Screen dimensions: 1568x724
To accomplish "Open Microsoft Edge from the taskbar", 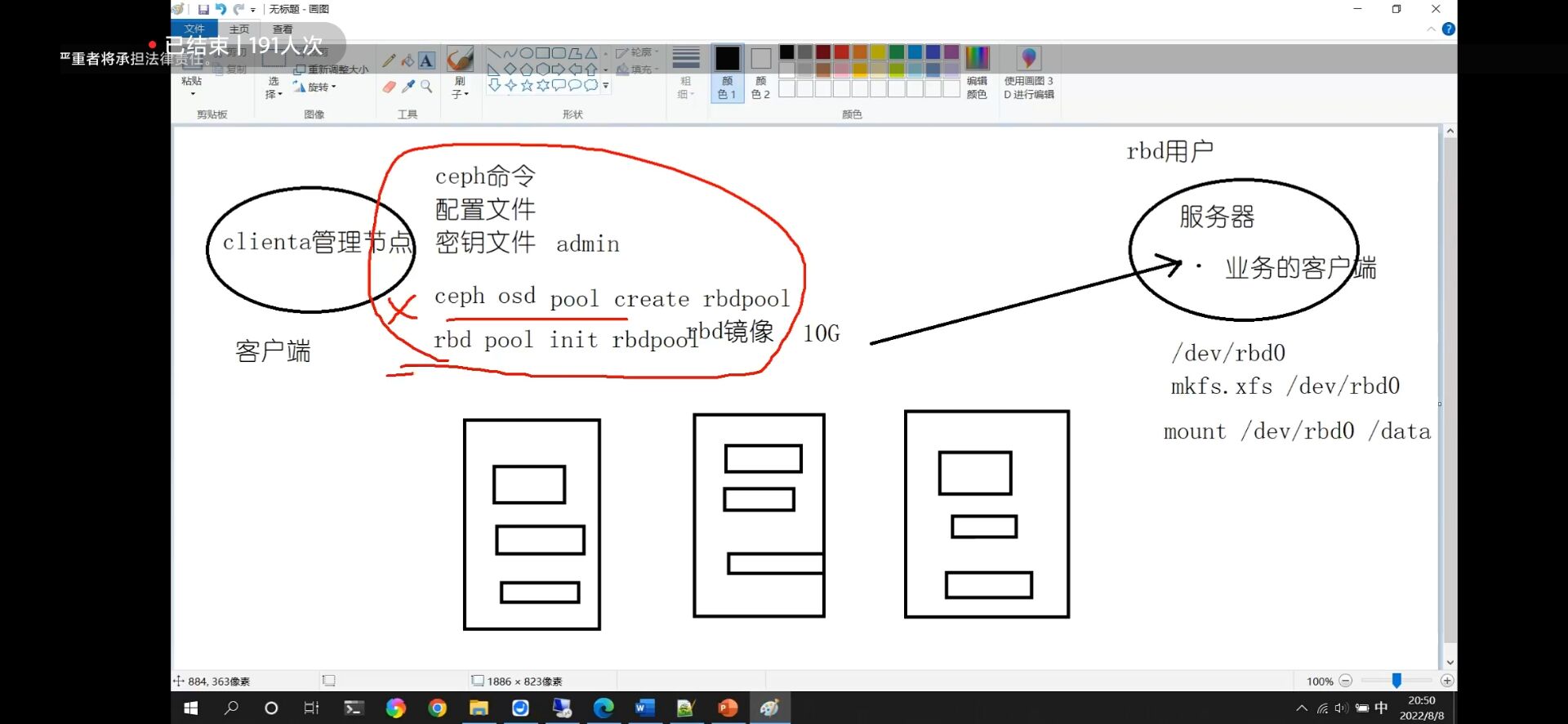I will click(604, 708).
